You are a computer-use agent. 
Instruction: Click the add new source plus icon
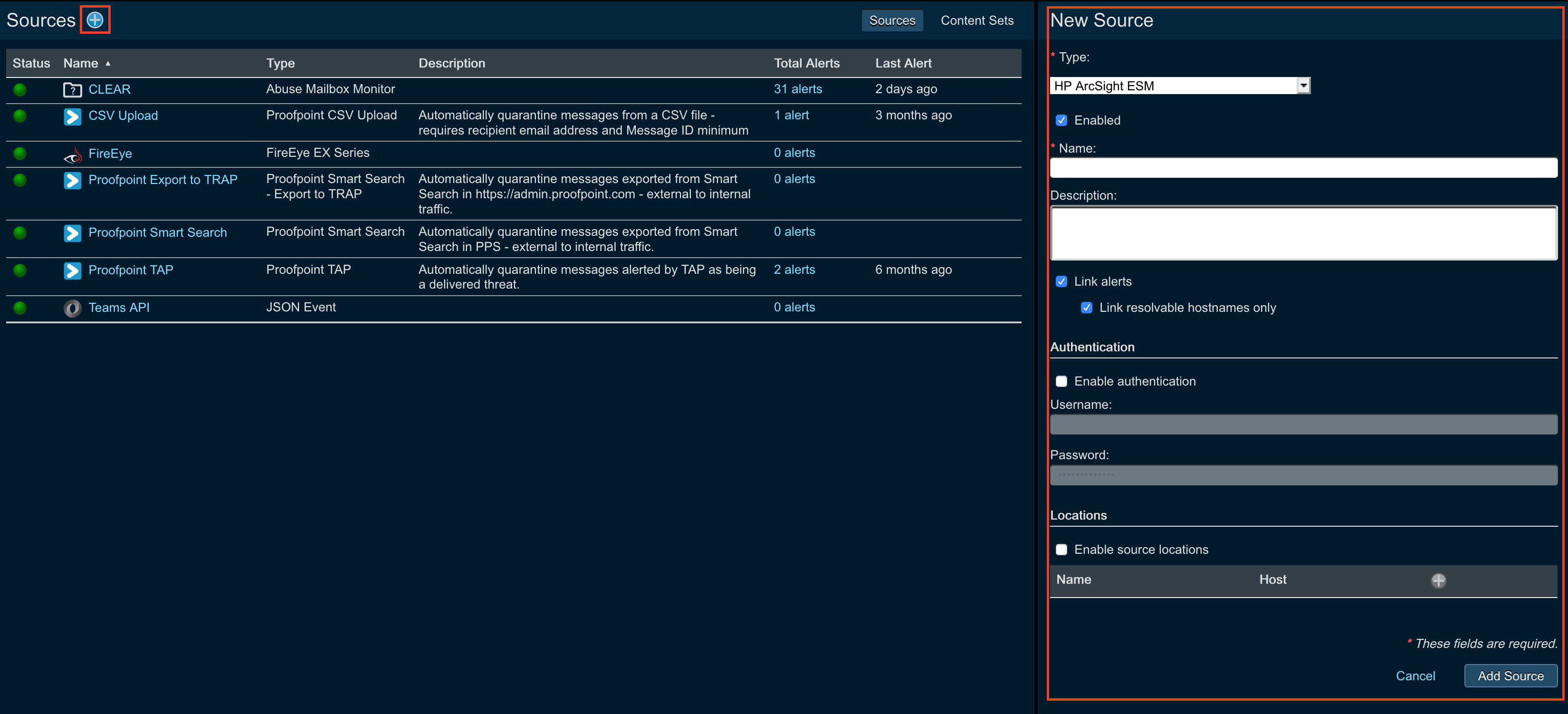(95, 20)
